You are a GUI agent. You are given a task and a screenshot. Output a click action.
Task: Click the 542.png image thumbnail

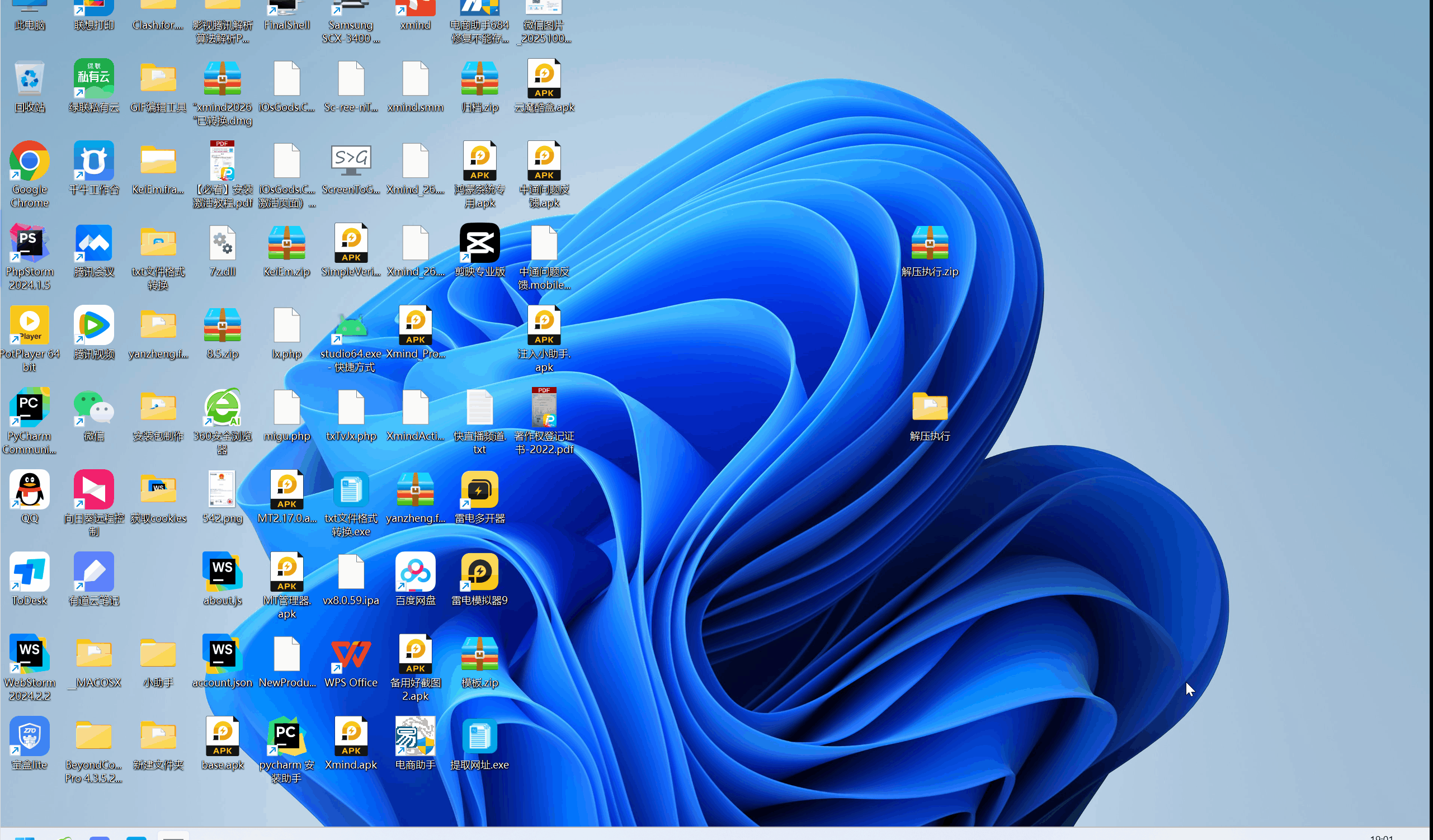(223, 490)
